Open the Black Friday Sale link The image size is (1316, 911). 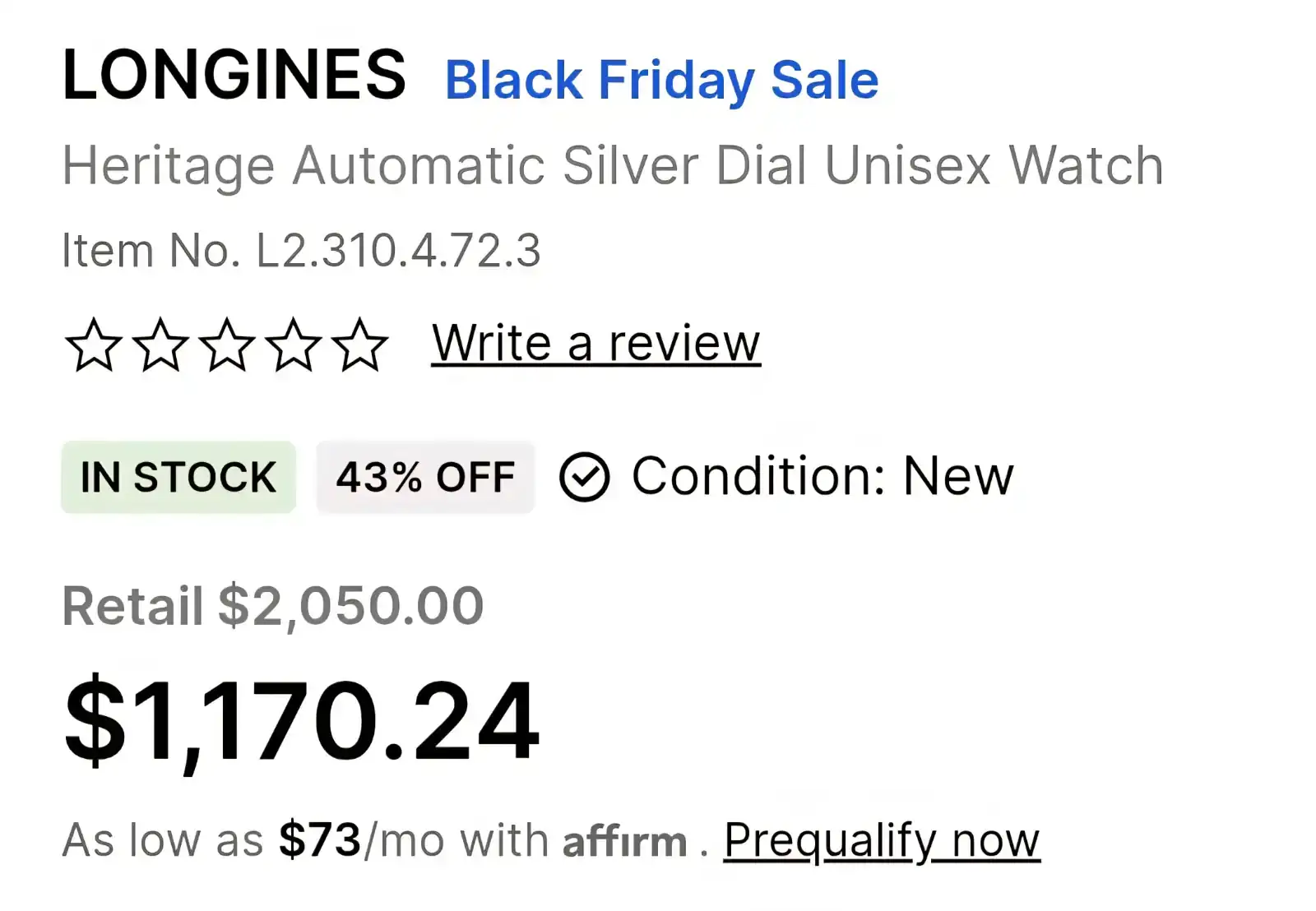(661, 81)
